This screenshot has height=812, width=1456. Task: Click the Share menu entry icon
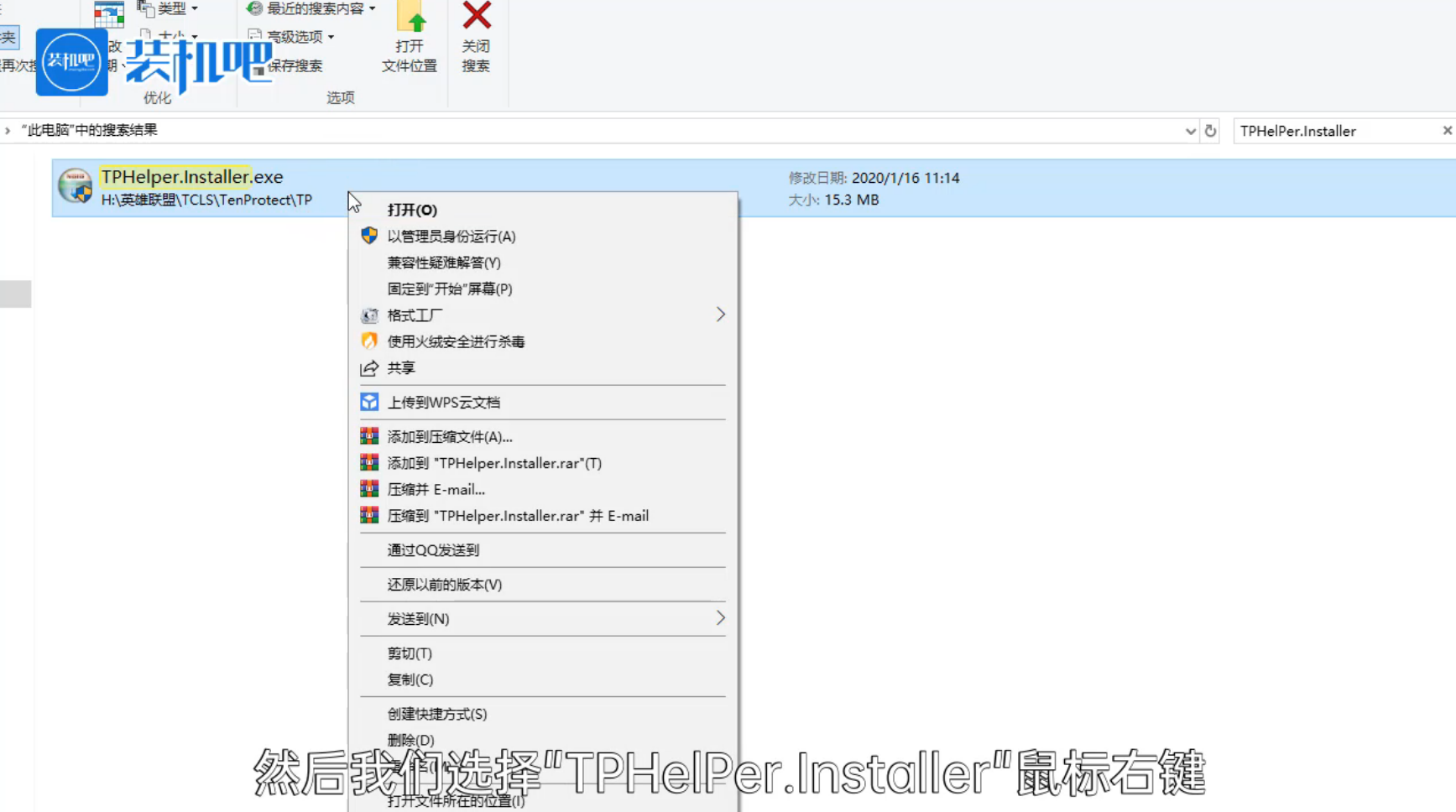coord(369,368)
